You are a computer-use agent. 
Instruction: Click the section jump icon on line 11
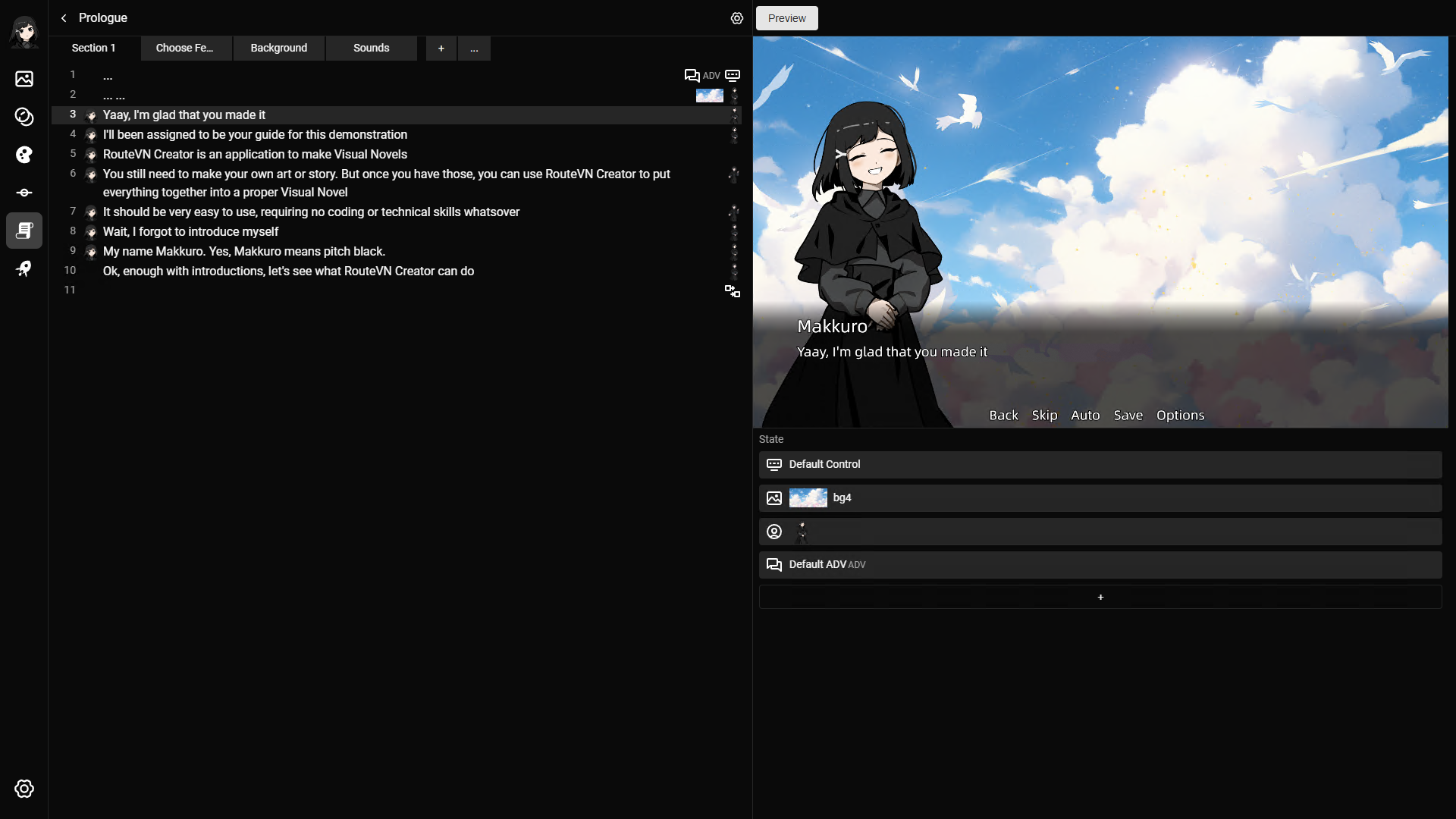coord(731,290)
